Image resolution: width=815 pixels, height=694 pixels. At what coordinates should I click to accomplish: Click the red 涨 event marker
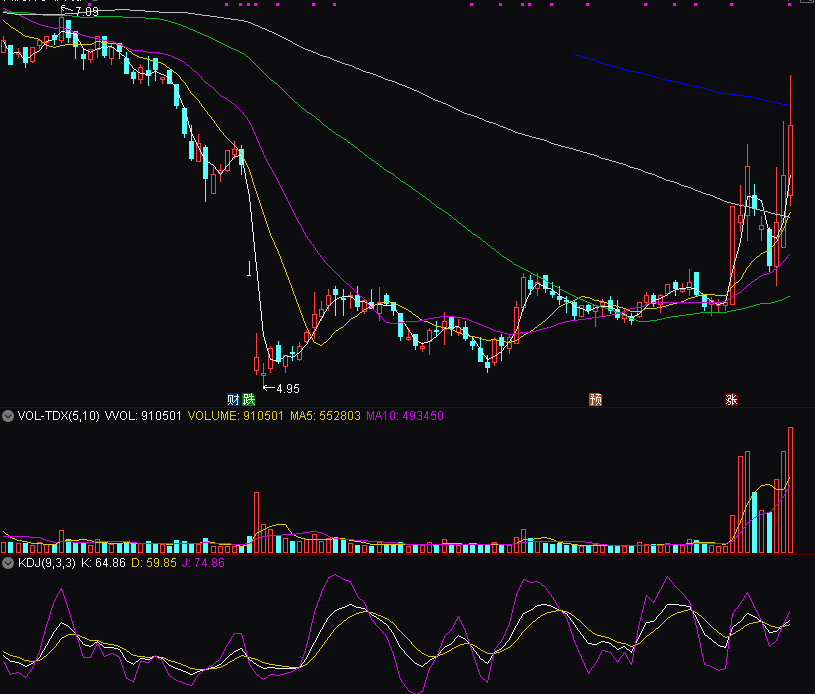[x=731, y=399]
